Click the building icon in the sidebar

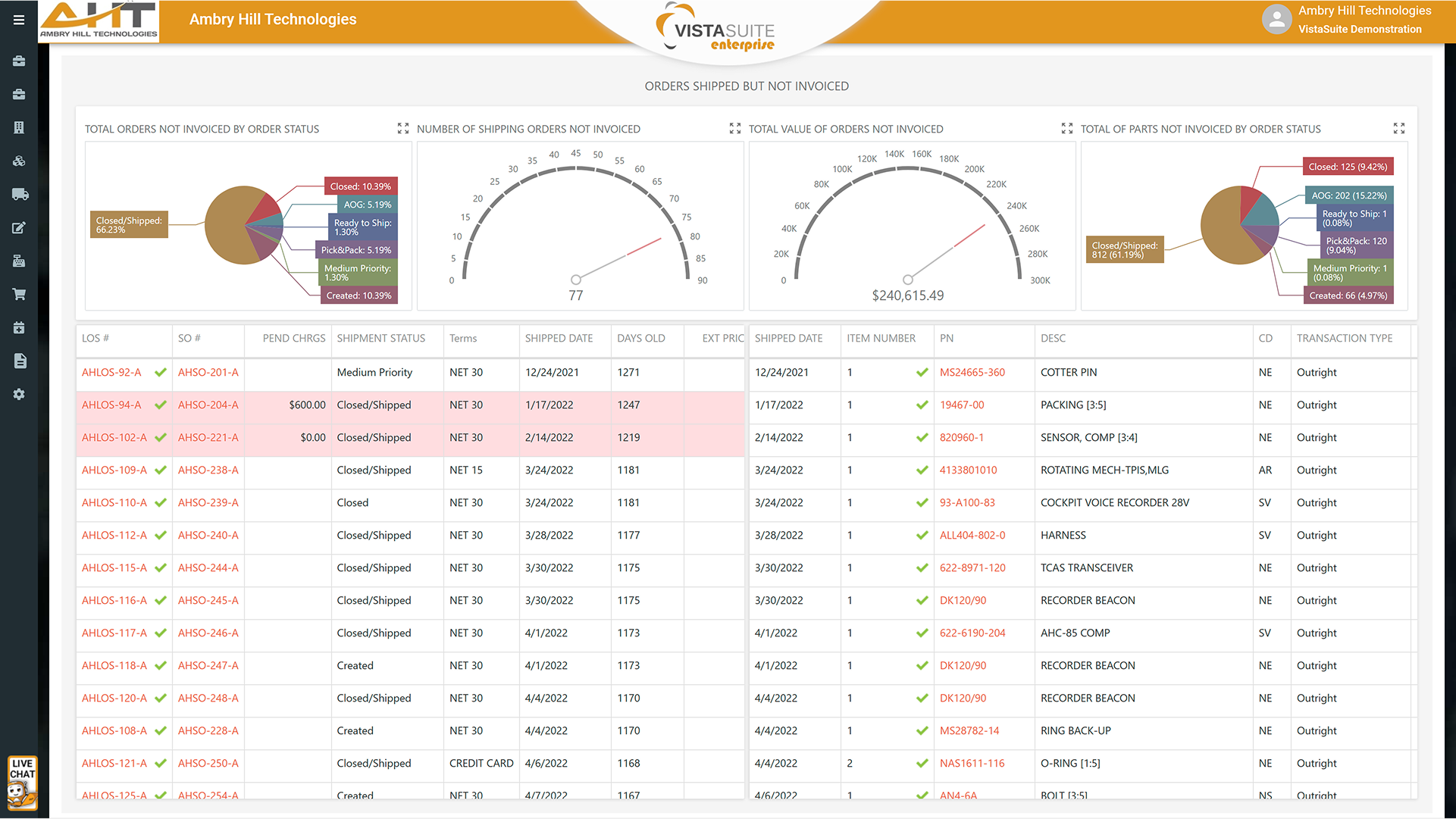point(19,127)
